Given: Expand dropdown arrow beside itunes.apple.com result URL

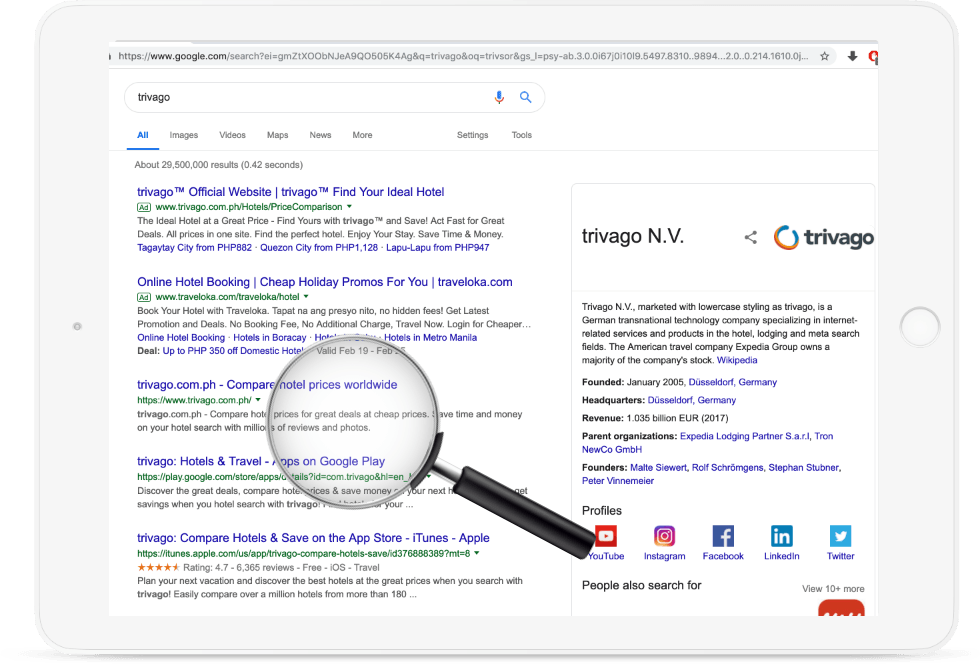Looking at the screenshot, I should [x=477, y=553].
